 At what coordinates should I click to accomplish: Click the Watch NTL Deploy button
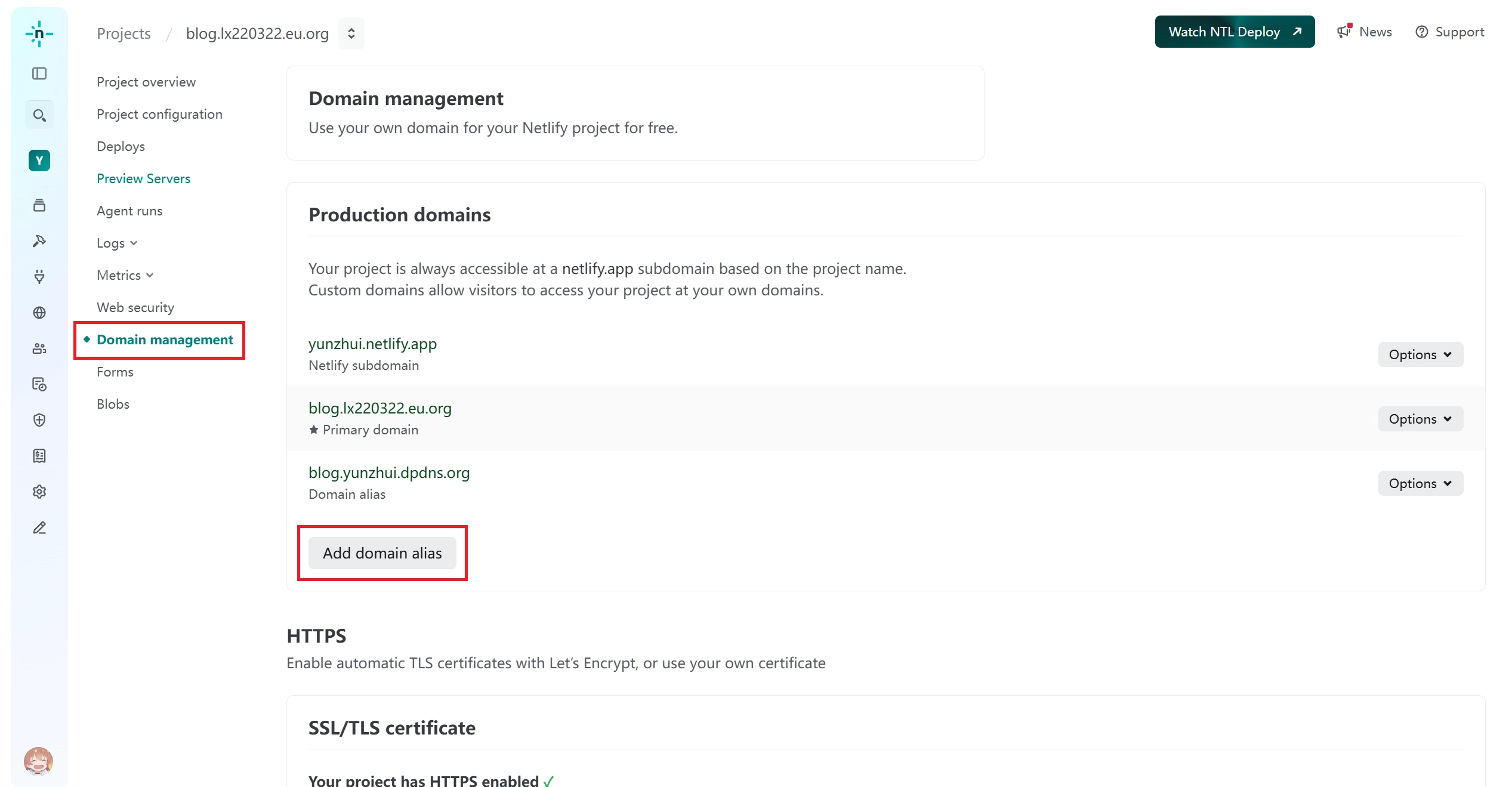[x=1234, y=32]
